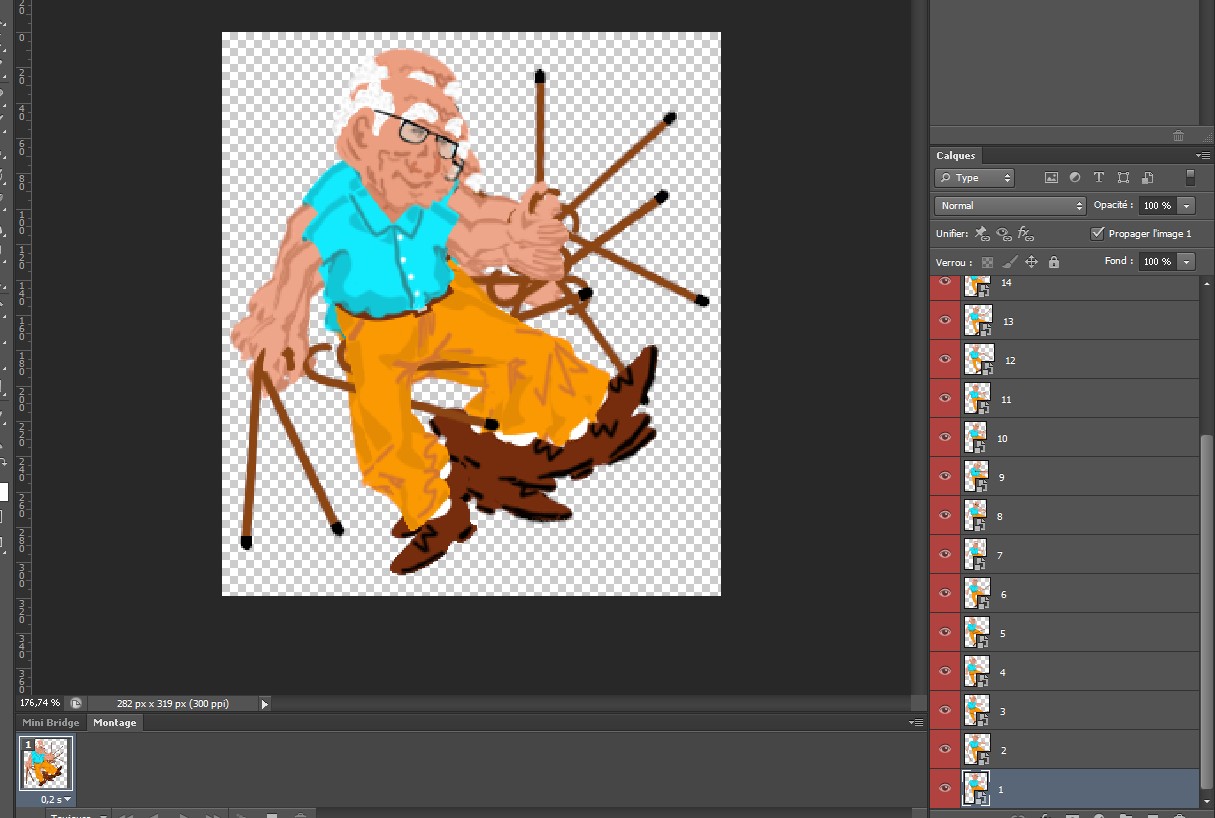
Task: Hide layer 13 with eye icon
Action: [945, 320]
